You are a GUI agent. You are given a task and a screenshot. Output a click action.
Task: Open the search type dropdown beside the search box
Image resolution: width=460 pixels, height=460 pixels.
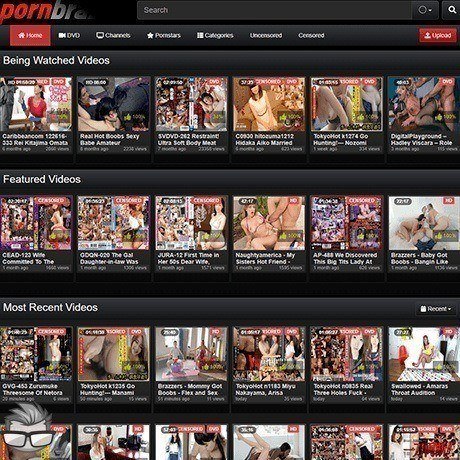(425, 10)
